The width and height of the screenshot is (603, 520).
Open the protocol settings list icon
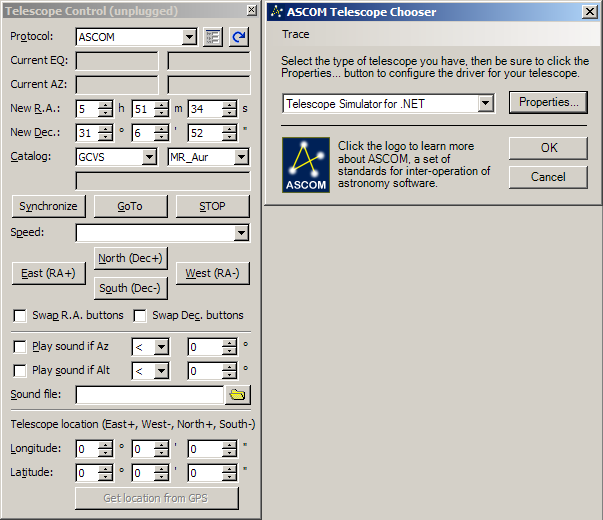pyautogui.click(x=213, y=37)
